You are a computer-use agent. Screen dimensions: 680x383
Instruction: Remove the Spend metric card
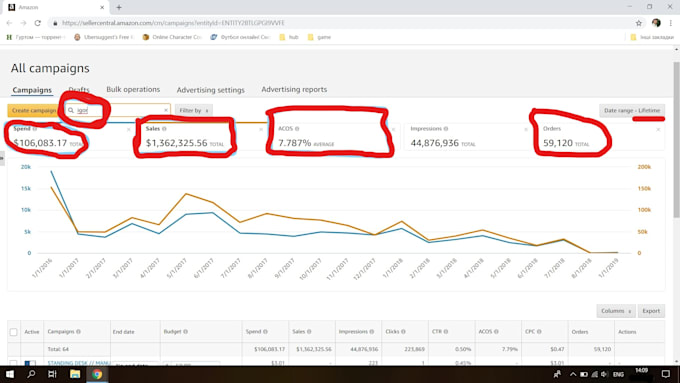(x=128, y=130)
